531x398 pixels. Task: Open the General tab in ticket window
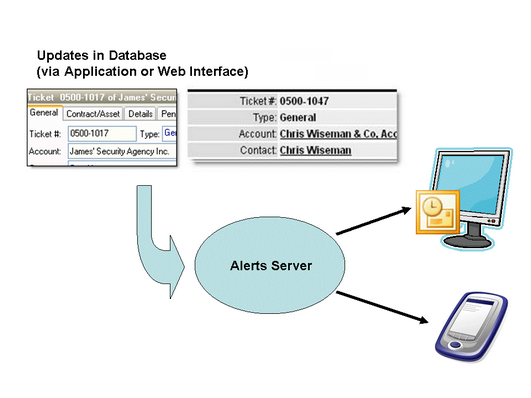pyautogui.click(x=44, y=112)
